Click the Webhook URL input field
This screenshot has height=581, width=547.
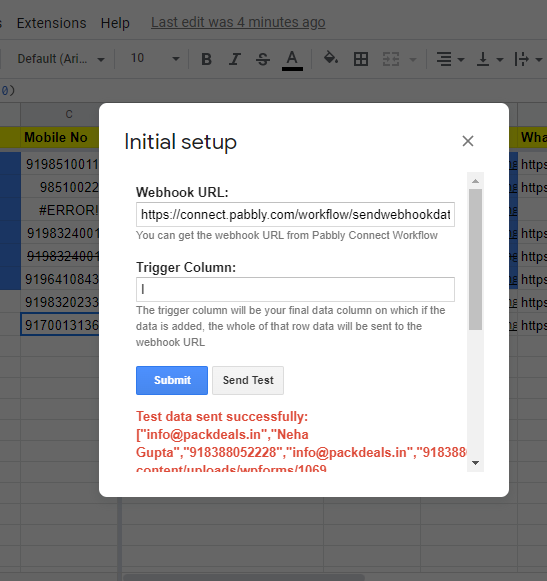pyautogui.click(x=295, y=215)
